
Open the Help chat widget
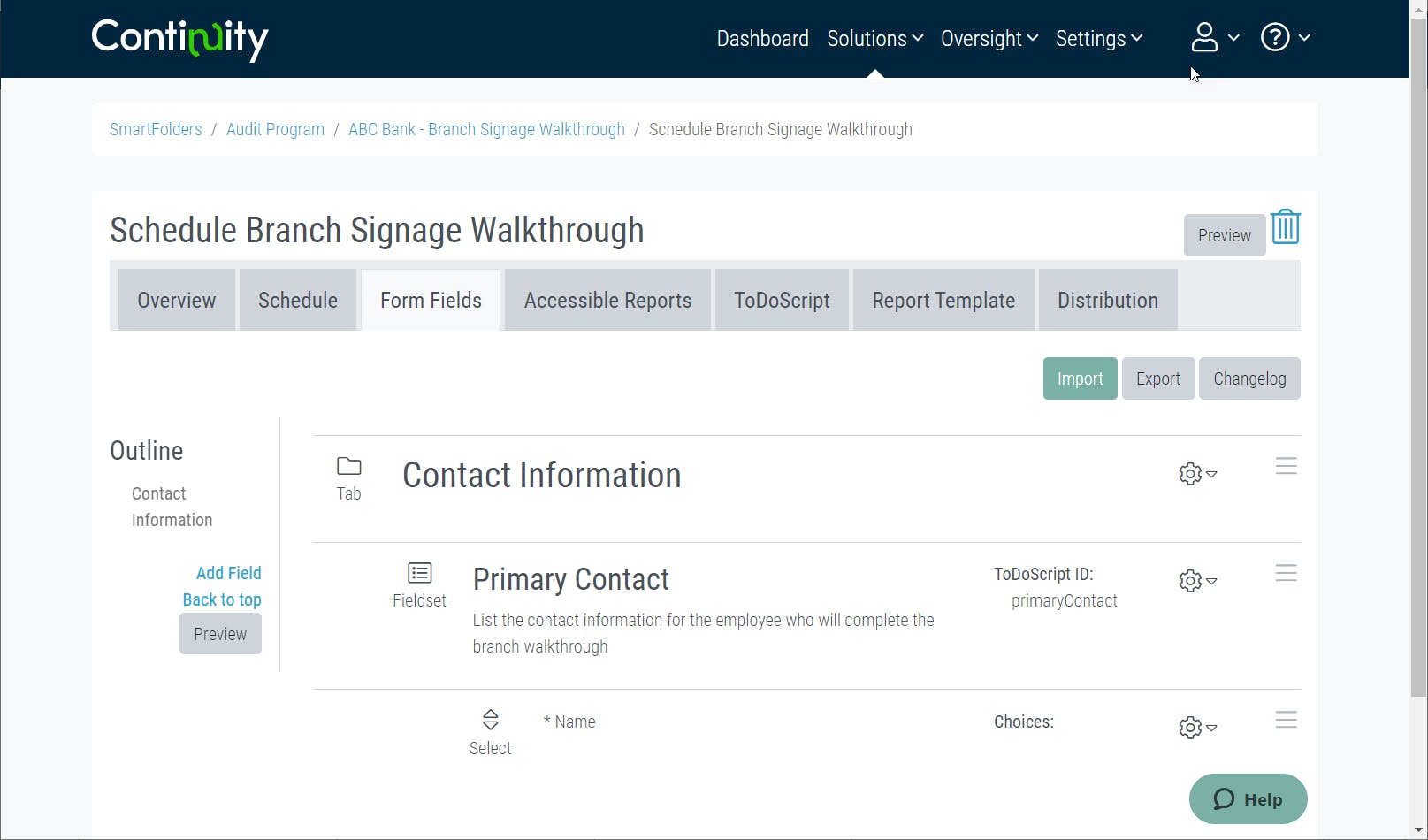(1248, 799)
